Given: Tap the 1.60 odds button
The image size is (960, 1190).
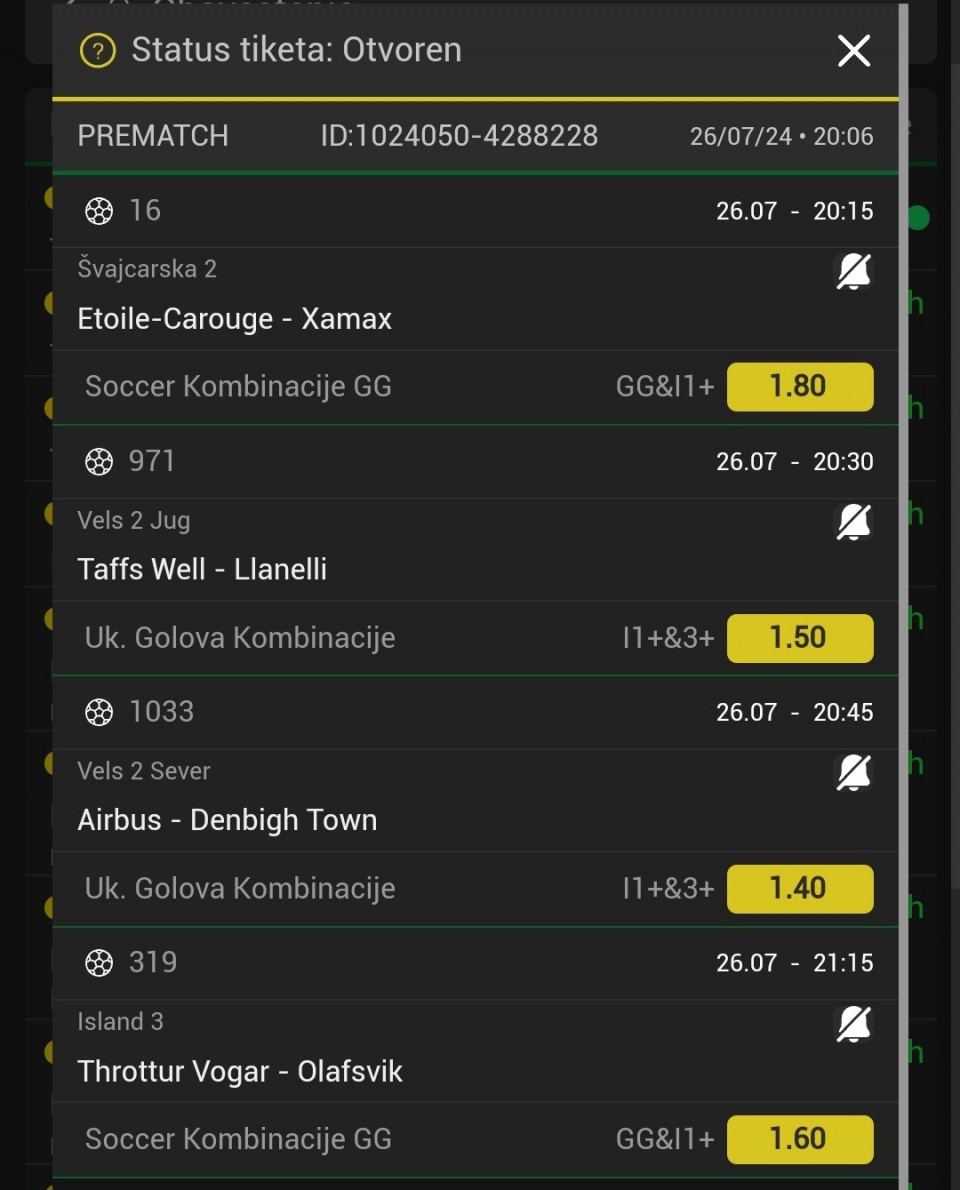Looking at the screenshot, I should pos(799,1139).
